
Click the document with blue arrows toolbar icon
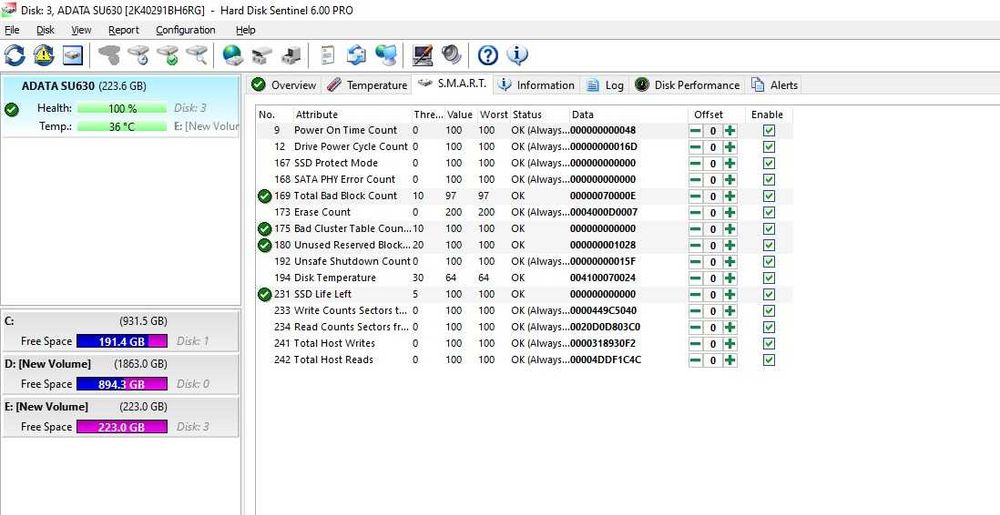point(357,55)
